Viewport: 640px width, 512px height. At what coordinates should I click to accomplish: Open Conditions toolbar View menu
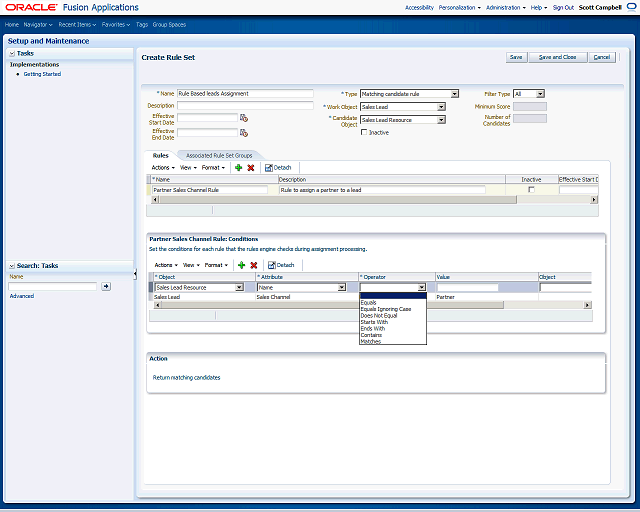pyautogui.click(x=191, y=265)
